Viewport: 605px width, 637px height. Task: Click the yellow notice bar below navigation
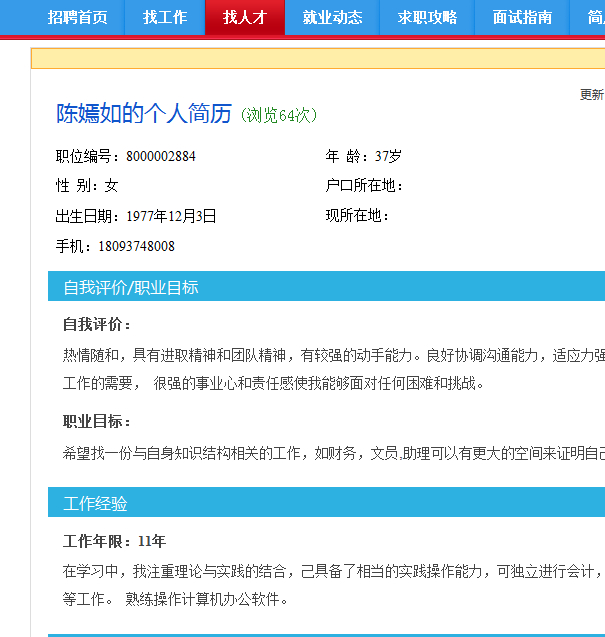(318, 59)
